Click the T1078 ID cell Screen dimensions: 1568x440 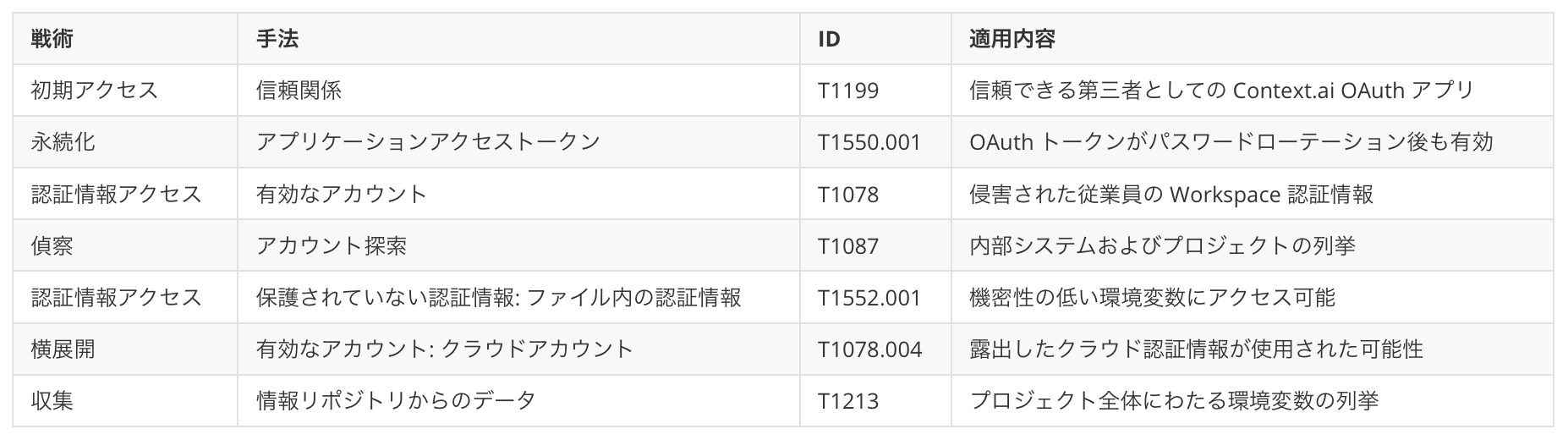[848, 195]
